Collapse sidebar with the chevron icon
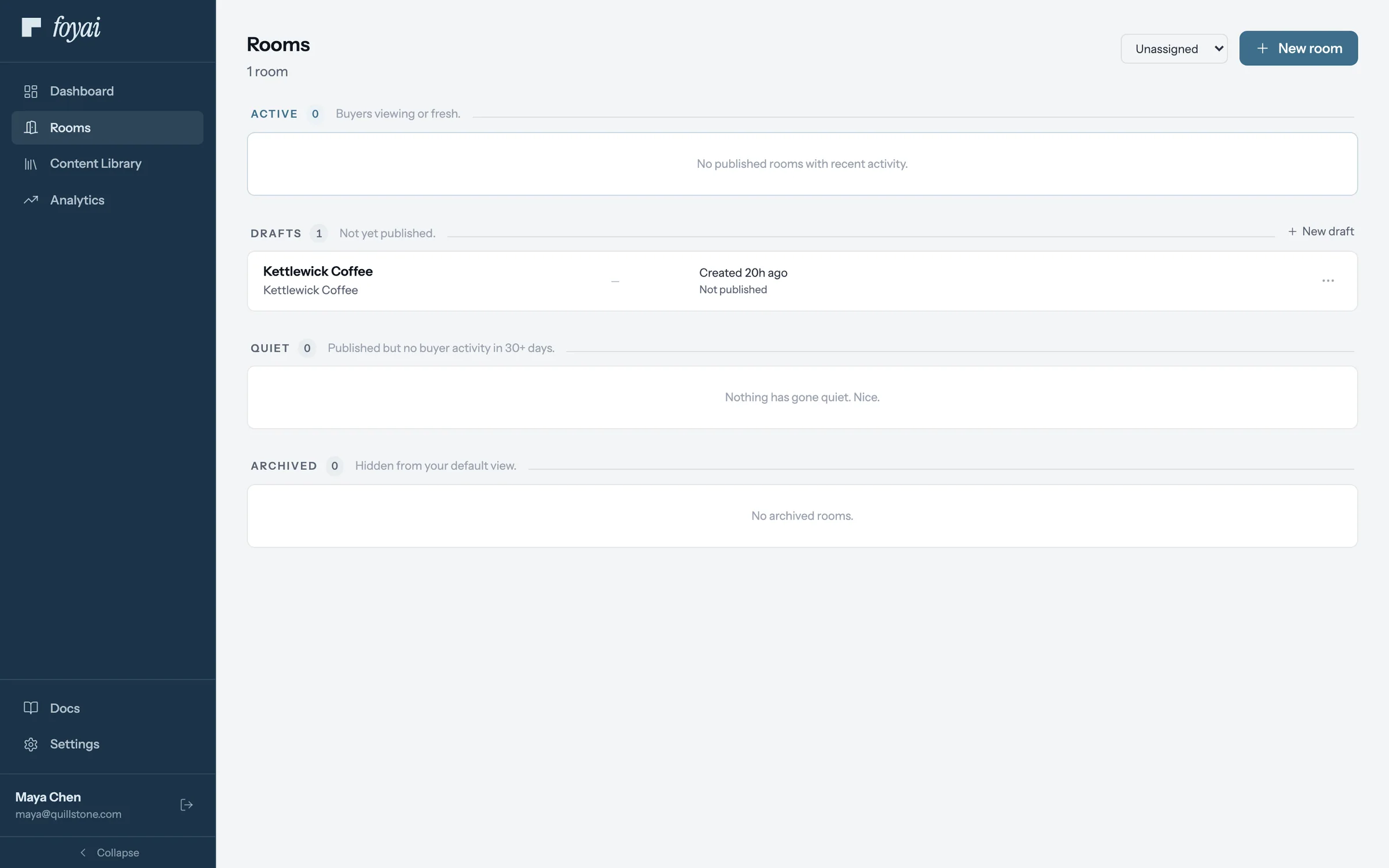The image size is (1389, 868). pos(83,852)
